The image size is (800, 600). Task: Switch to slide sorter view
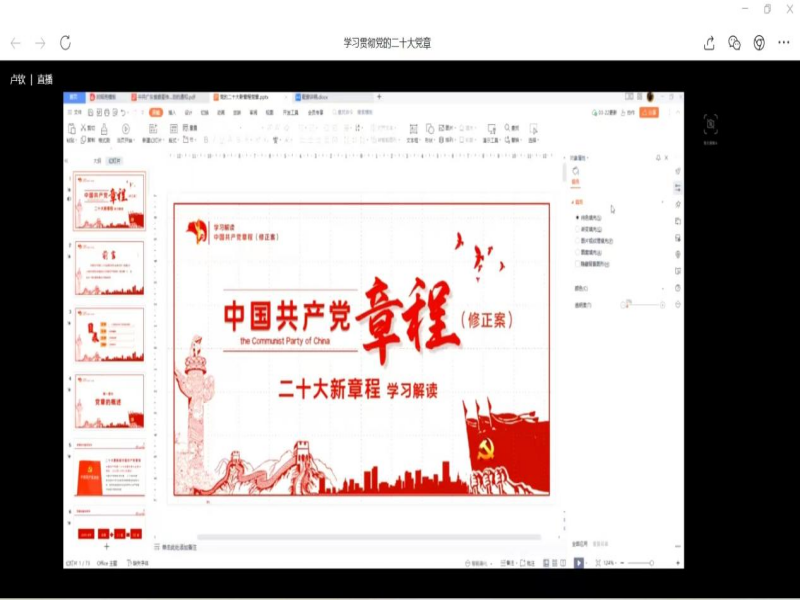(555, 563)
